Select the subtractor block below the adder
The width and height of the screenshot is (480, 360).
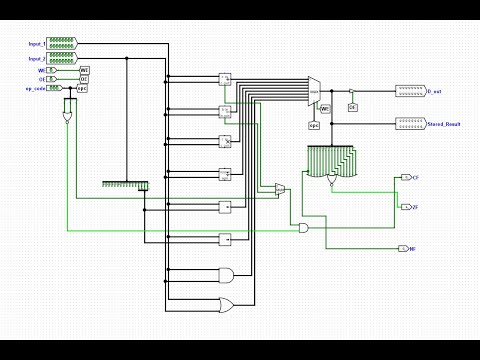pyautogui.click(x=225, y=112)
